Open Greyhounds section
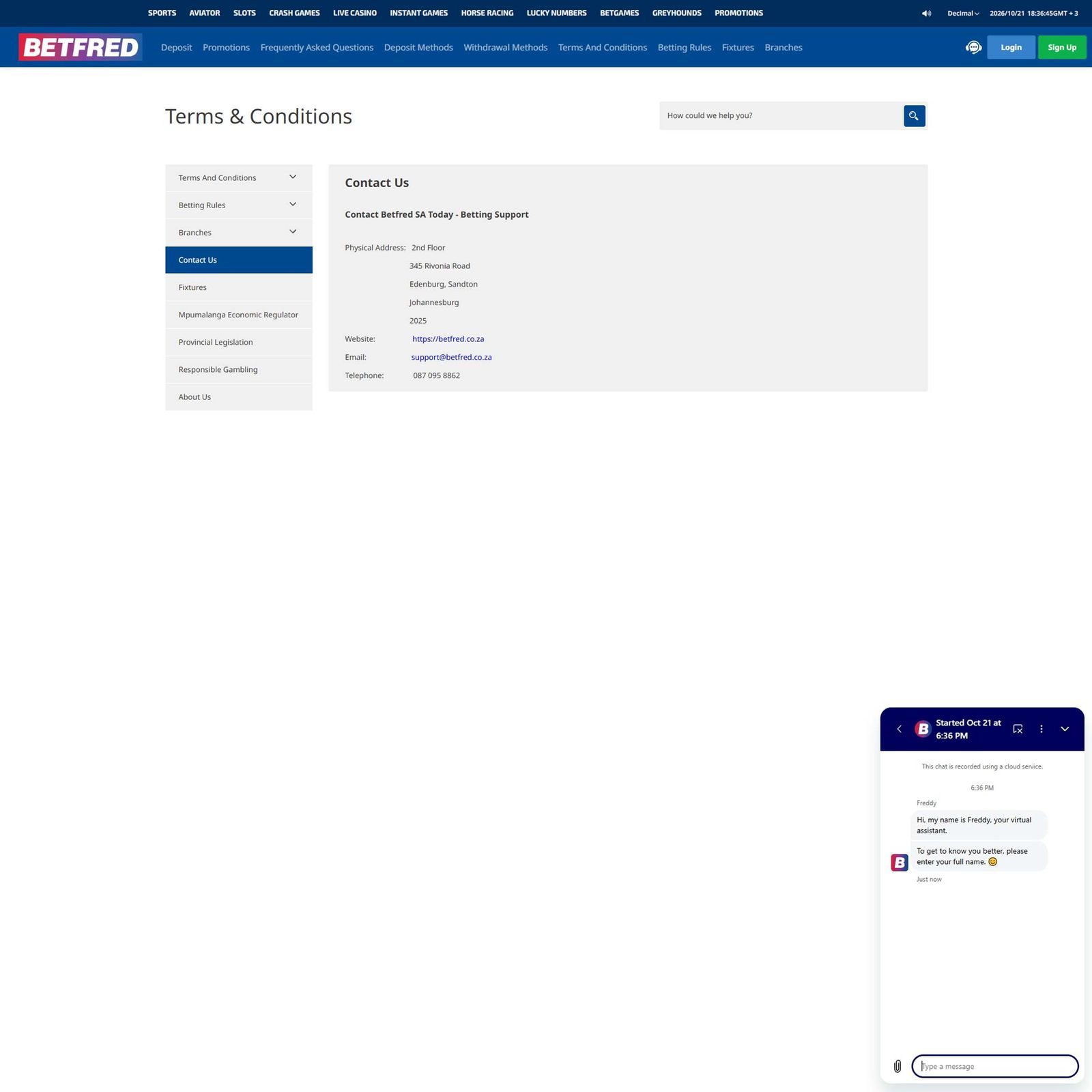The width and height of the screenshot is (1092, 1092). tap(677, 13)
